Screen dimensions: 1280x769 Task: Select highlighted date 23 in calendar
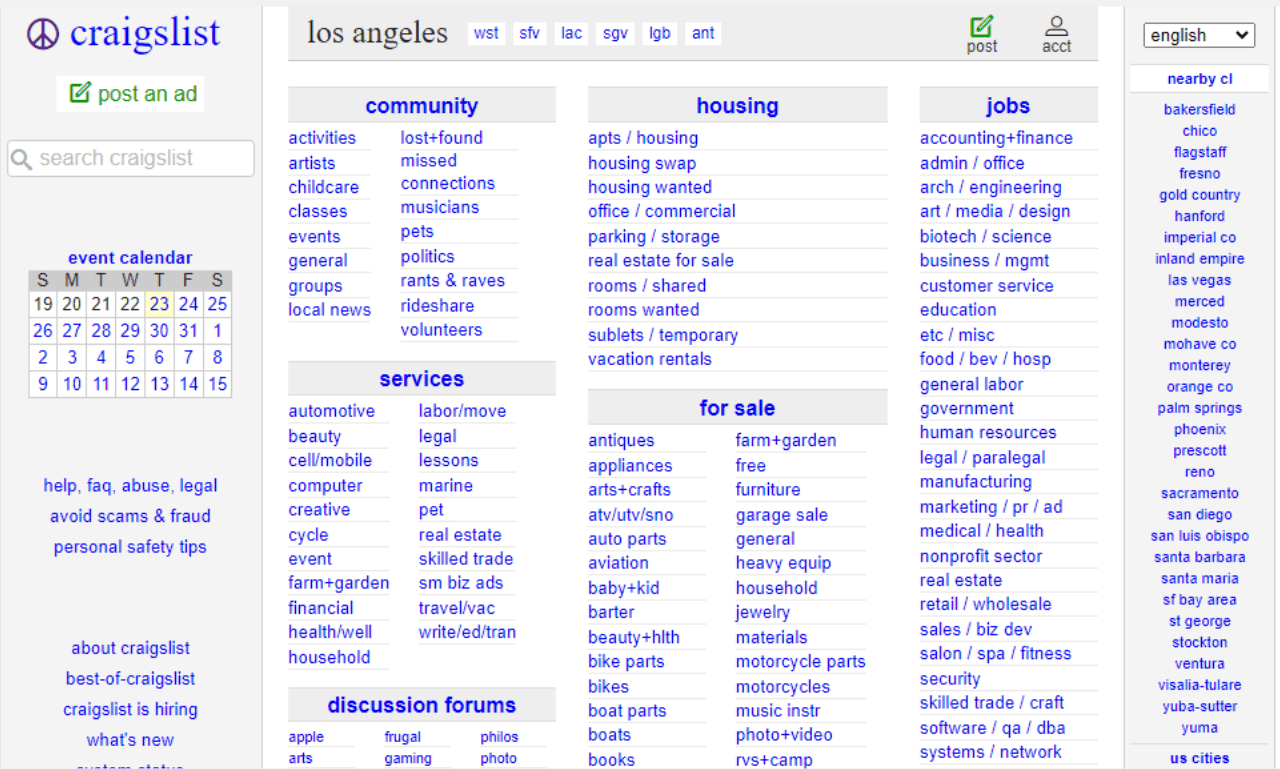(x=159, y=304)
